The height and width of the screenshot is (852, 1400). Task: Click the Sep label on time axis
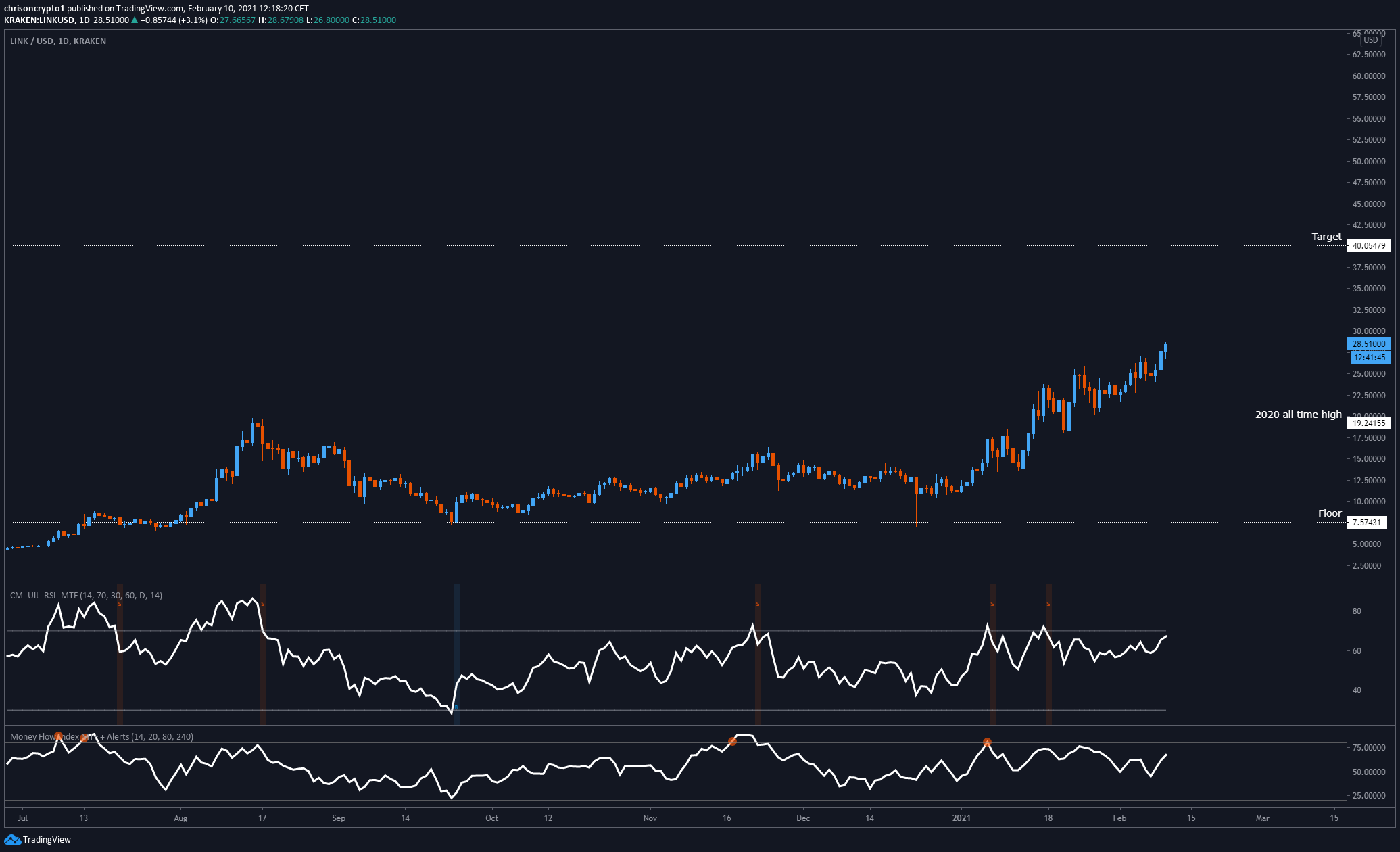pos(339,818)
